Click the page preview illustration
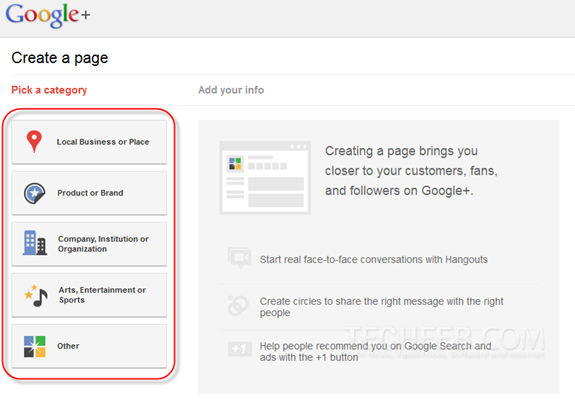The width and height of the screenshot is (575, 404). coord(265,178)
